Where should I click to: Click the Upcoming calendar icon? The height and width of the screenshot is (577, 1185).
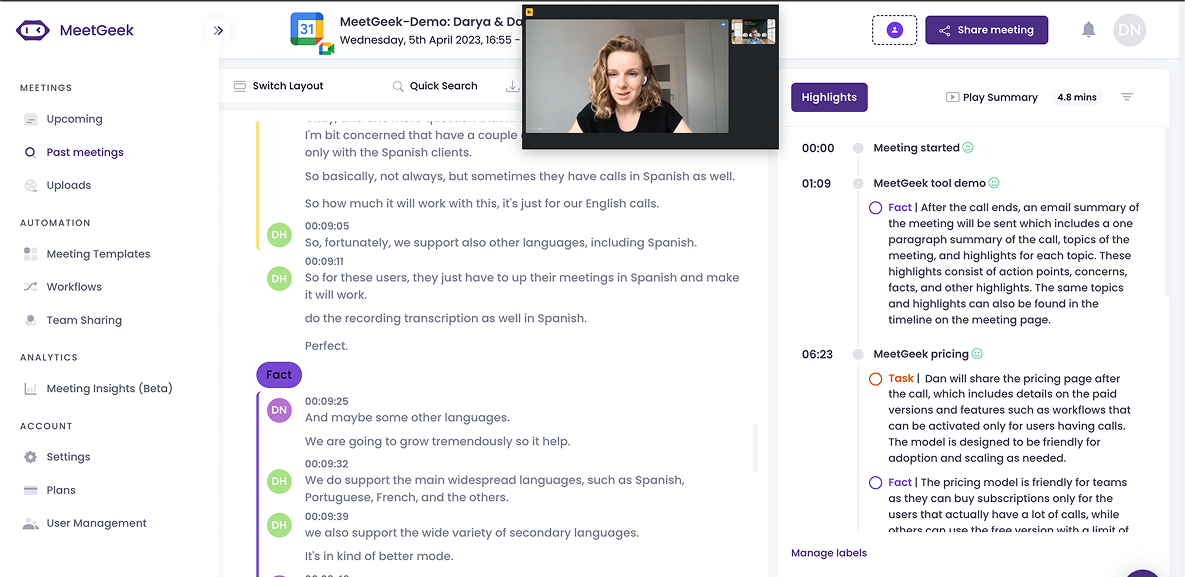(x=30, y=119)
